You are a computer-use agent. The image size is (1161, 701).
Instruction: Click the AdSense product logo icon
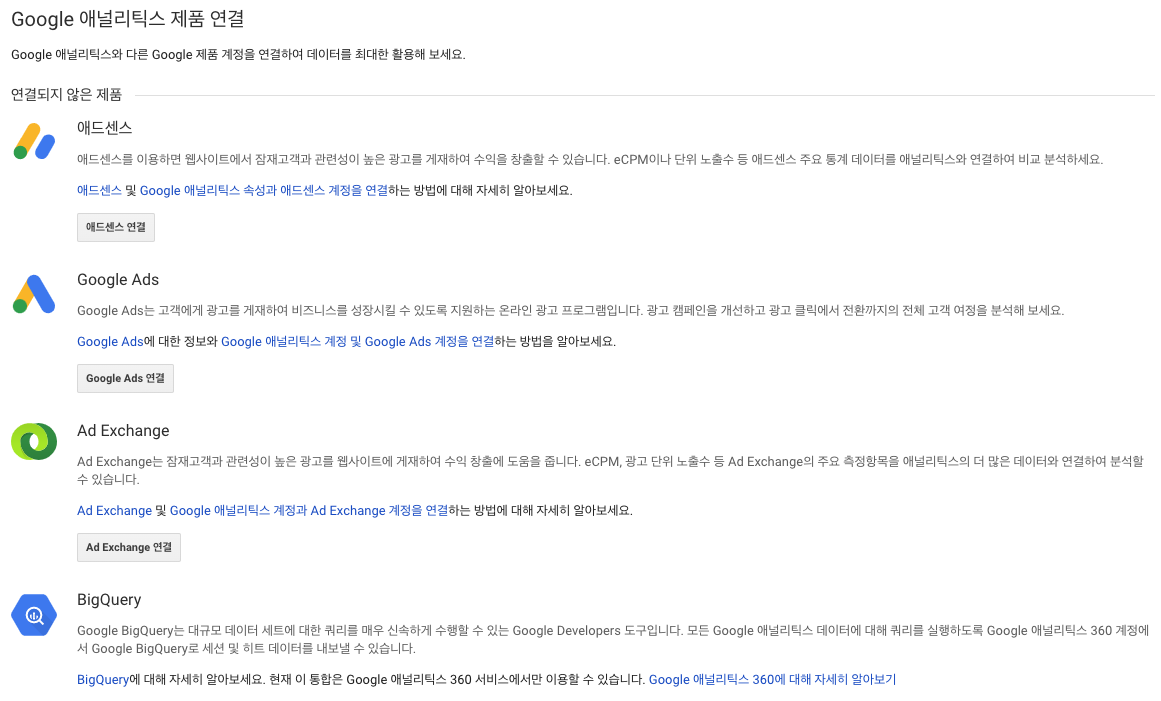pyautogui.click(x=34, y=141)
